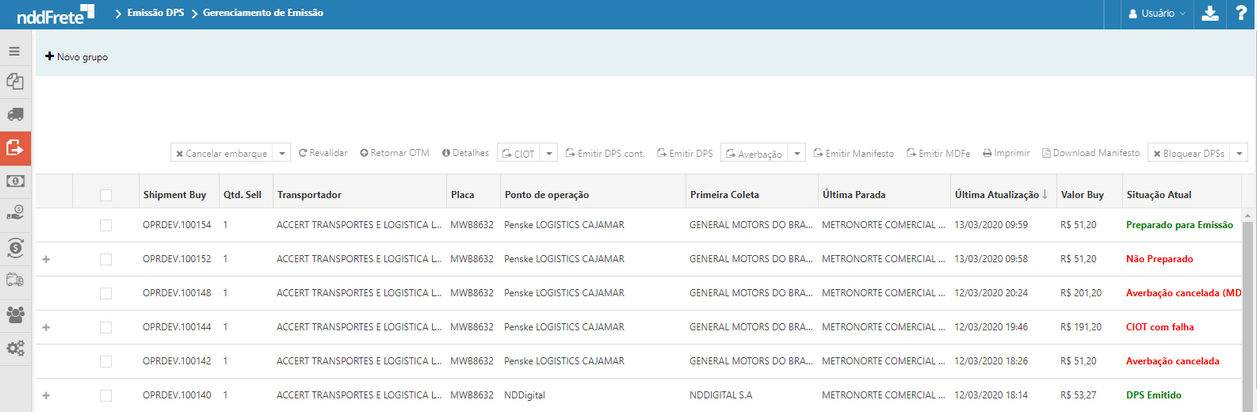Click the CIOT button
Screen dimensions: 1257x412
[518, 154]
